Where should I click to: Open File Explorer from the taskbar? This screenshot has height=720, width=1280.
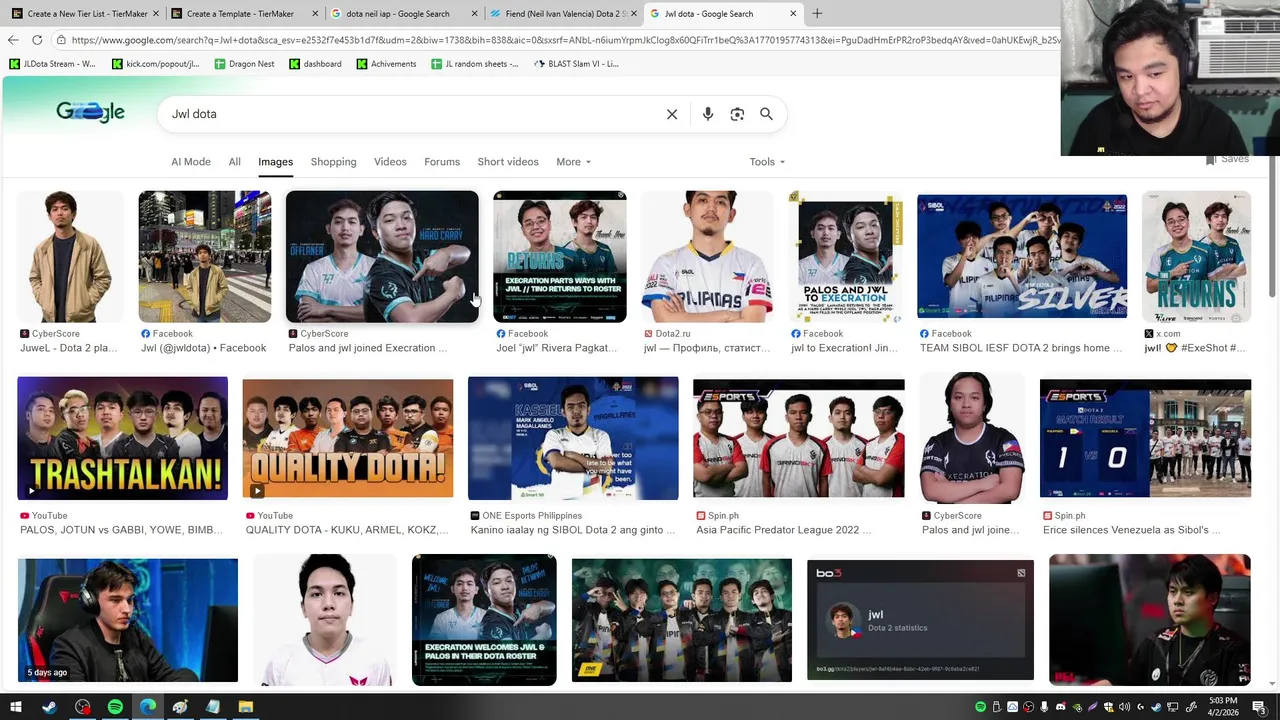click(245, 707)
